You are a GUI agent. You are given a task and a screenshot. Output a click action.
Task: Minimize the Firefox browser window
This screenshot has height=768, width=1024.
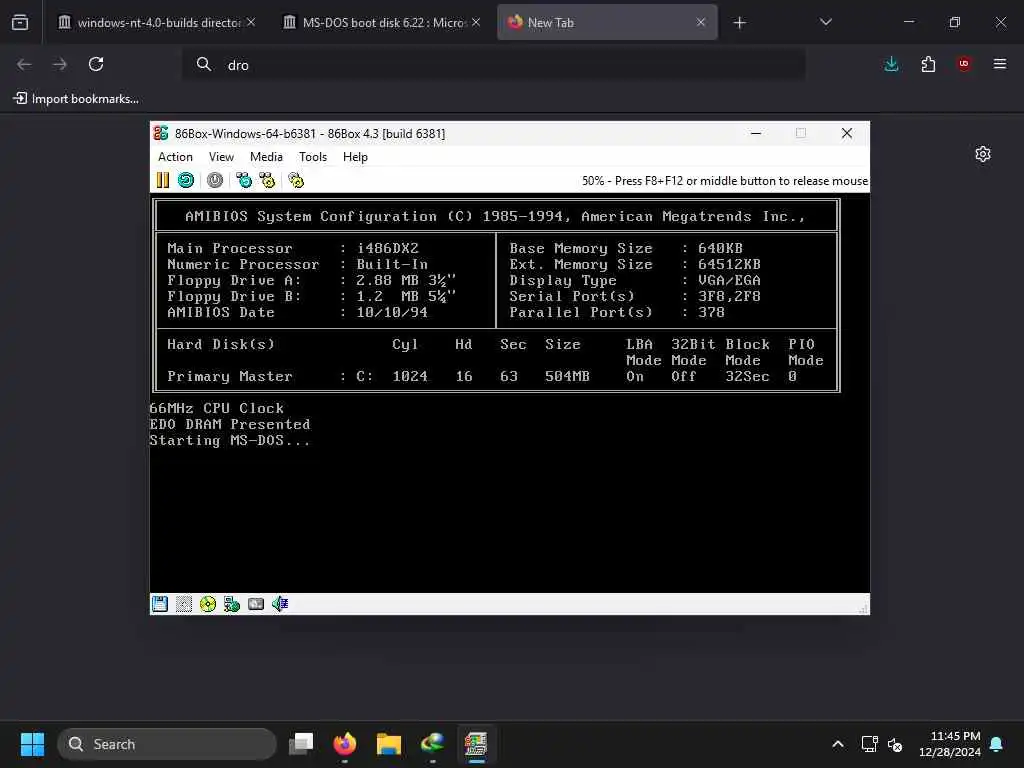[908, 22]
